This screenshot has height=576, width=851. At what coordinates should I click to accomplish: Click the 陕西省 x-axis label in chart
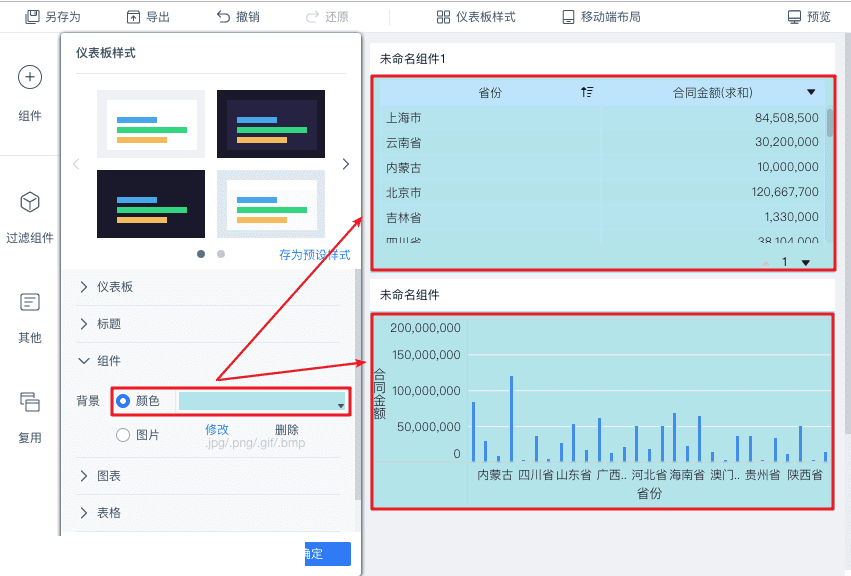click(805, 475)
